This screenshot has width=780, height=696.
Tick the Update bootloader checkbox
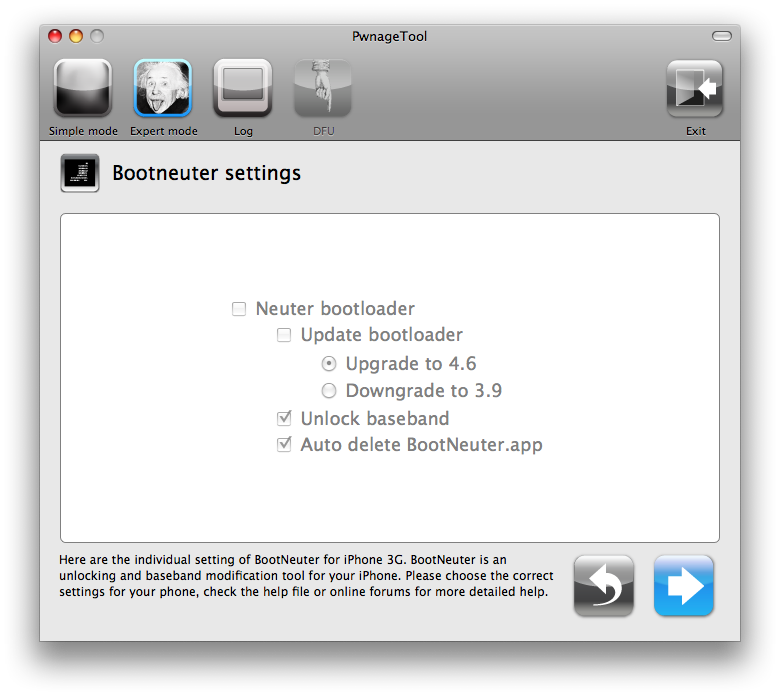(x=284, y=335)
